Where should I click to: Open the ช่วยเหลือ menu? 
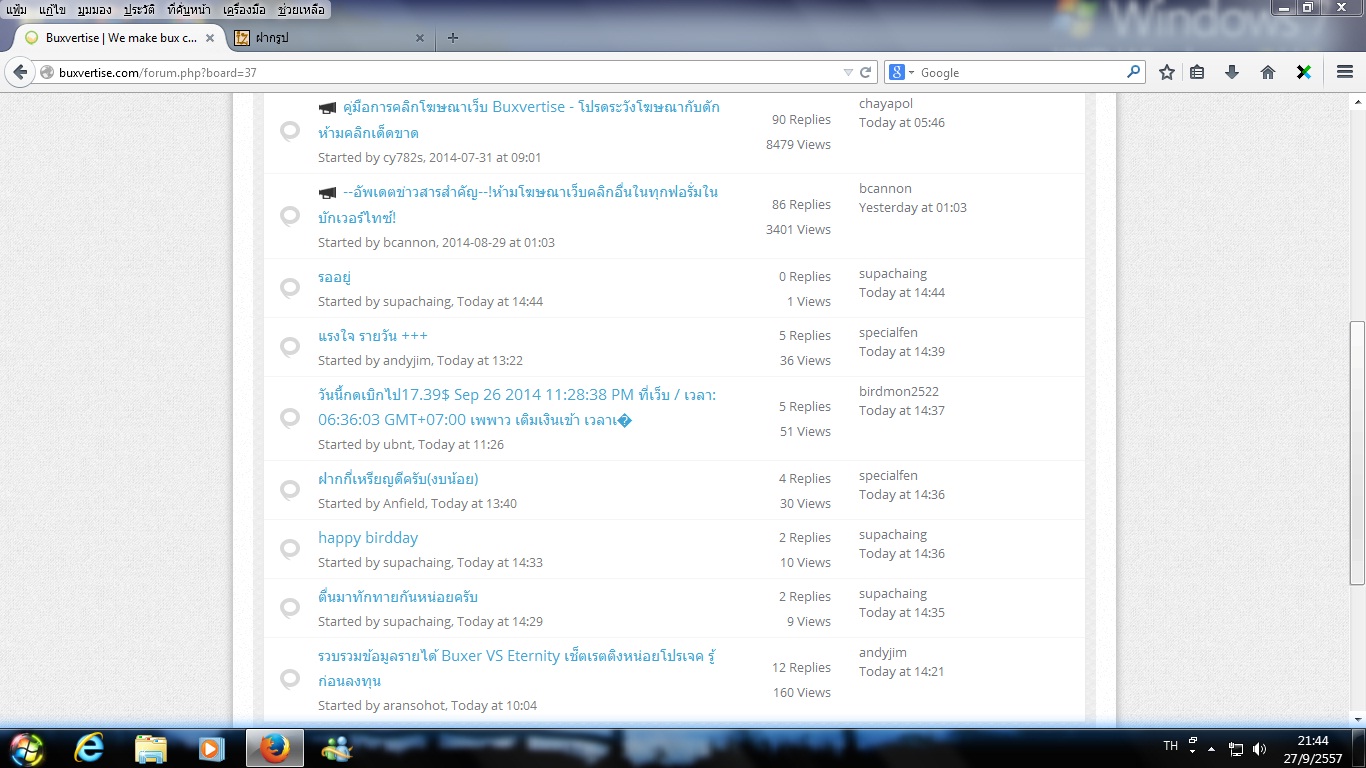(301, 9)
